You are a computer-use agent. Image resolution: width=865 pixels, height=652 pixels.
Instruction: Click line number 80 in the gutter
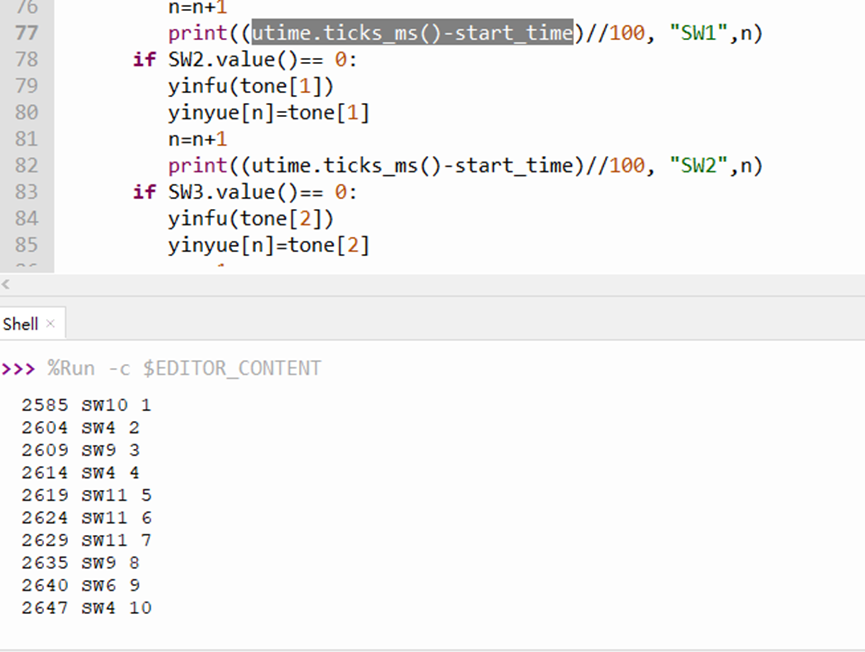(27, 112)
